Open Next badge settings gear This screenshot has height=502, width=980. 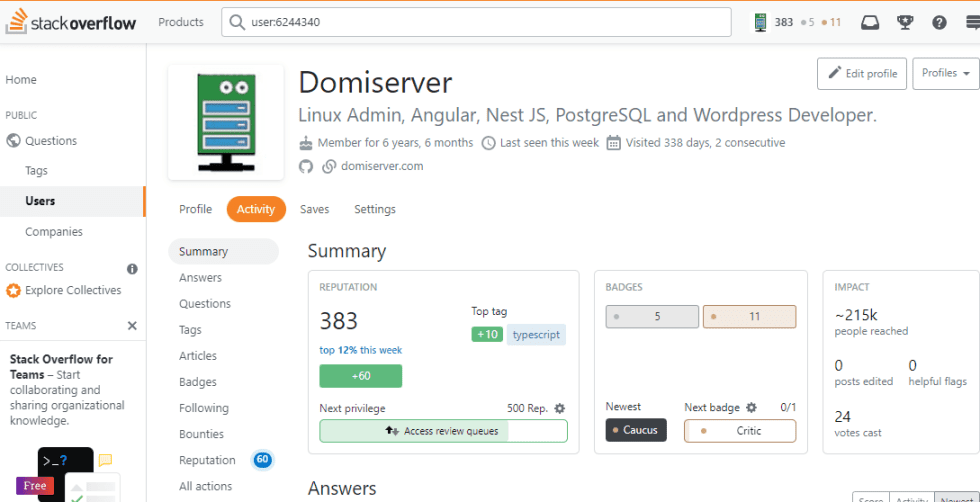tap(751, 407)
